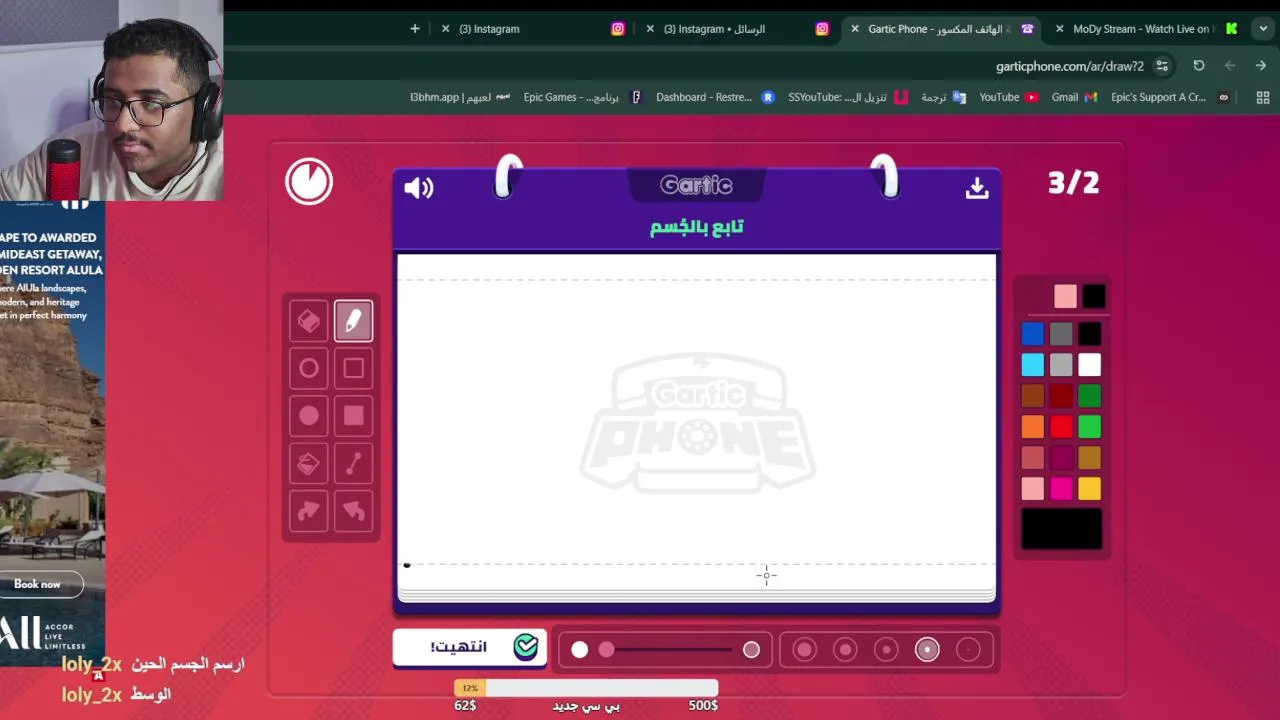Select the smallest brush size dot

point(968,650)
